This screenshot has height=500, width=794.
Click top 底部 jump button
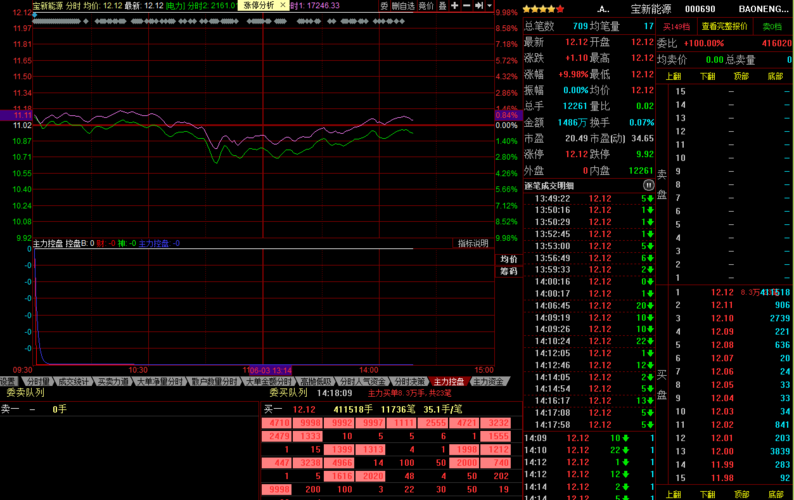tap(775, 76)
